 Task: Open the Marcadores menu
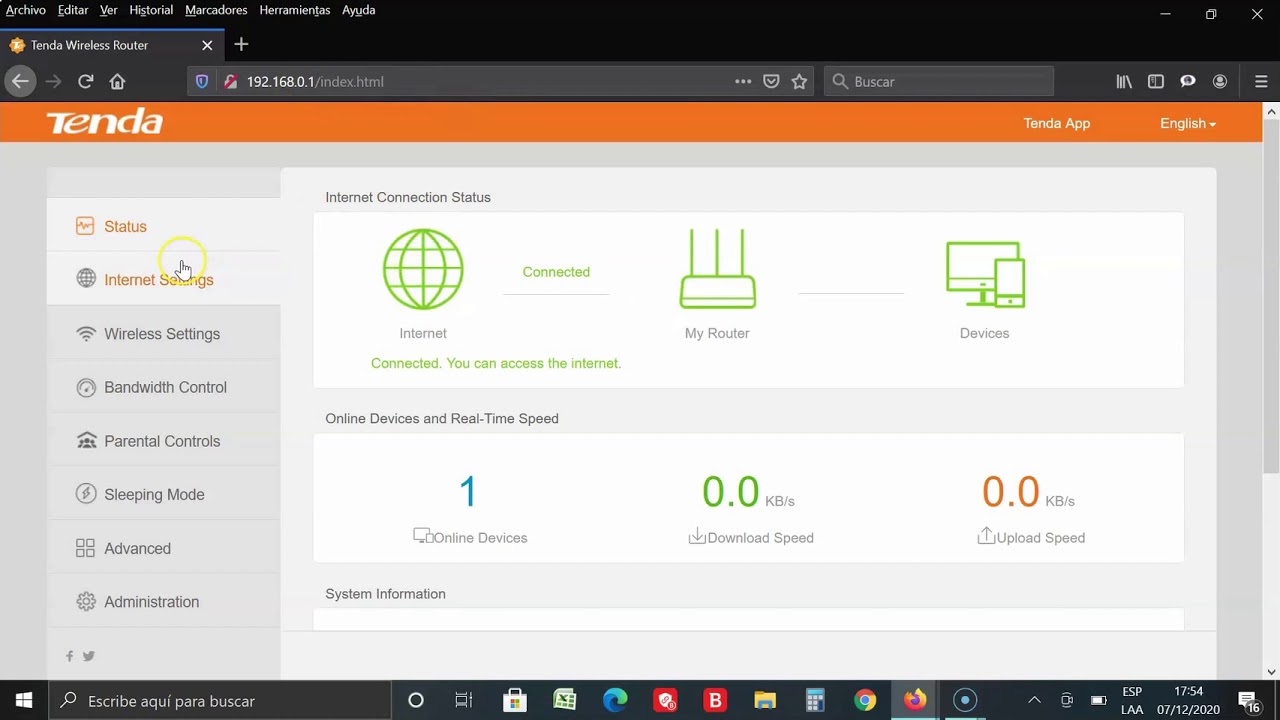(216, 10)
